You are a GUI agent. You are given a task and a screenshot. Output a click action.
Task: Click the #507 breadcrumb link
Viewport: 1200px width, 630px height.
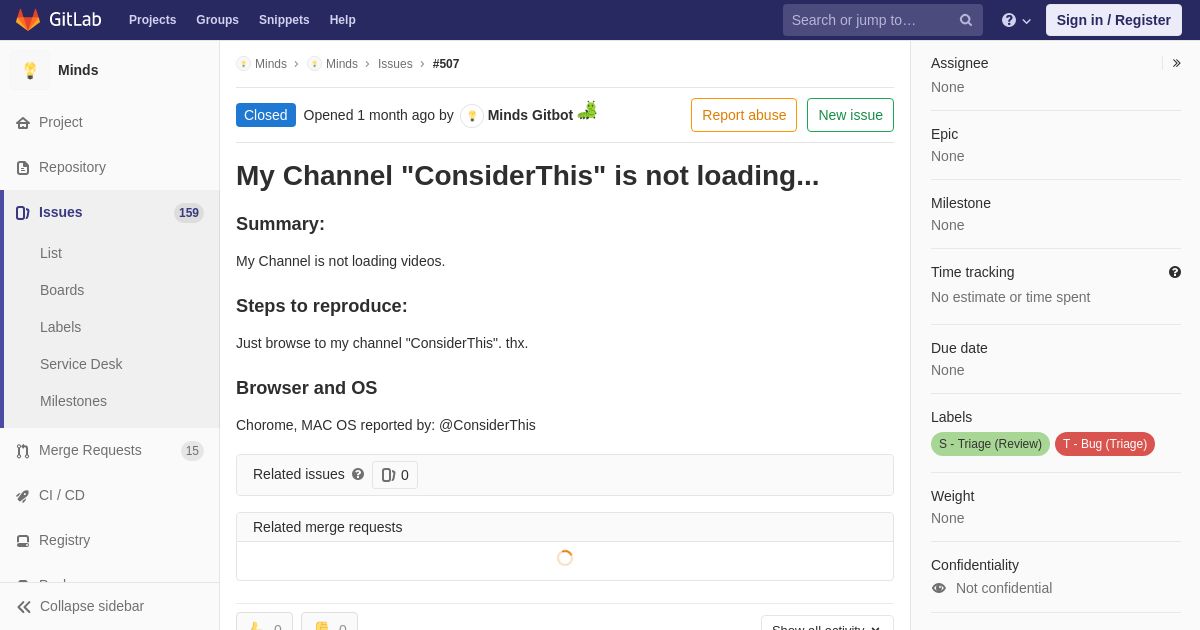(x=446, y=64)
